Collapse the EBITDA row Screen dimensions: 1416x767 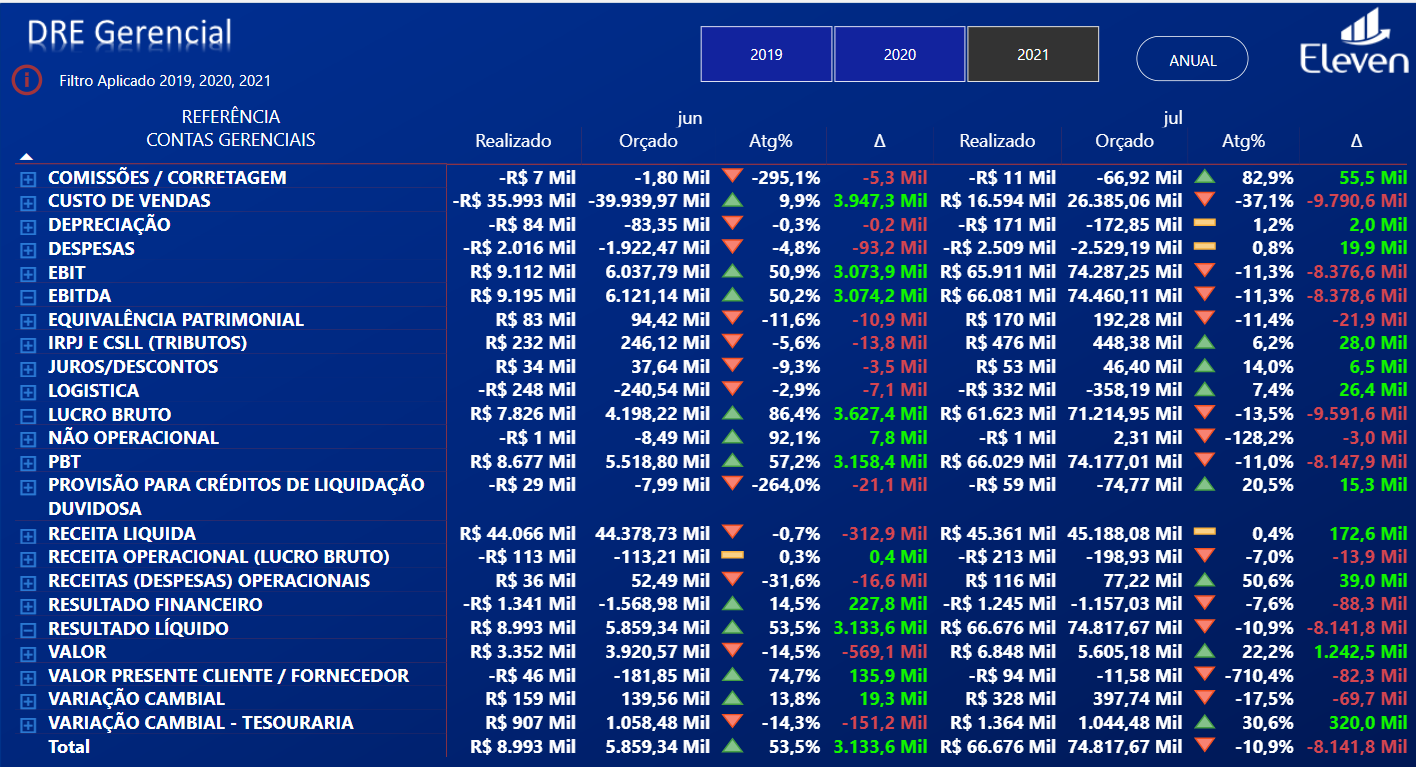click(x=28, y=296)
